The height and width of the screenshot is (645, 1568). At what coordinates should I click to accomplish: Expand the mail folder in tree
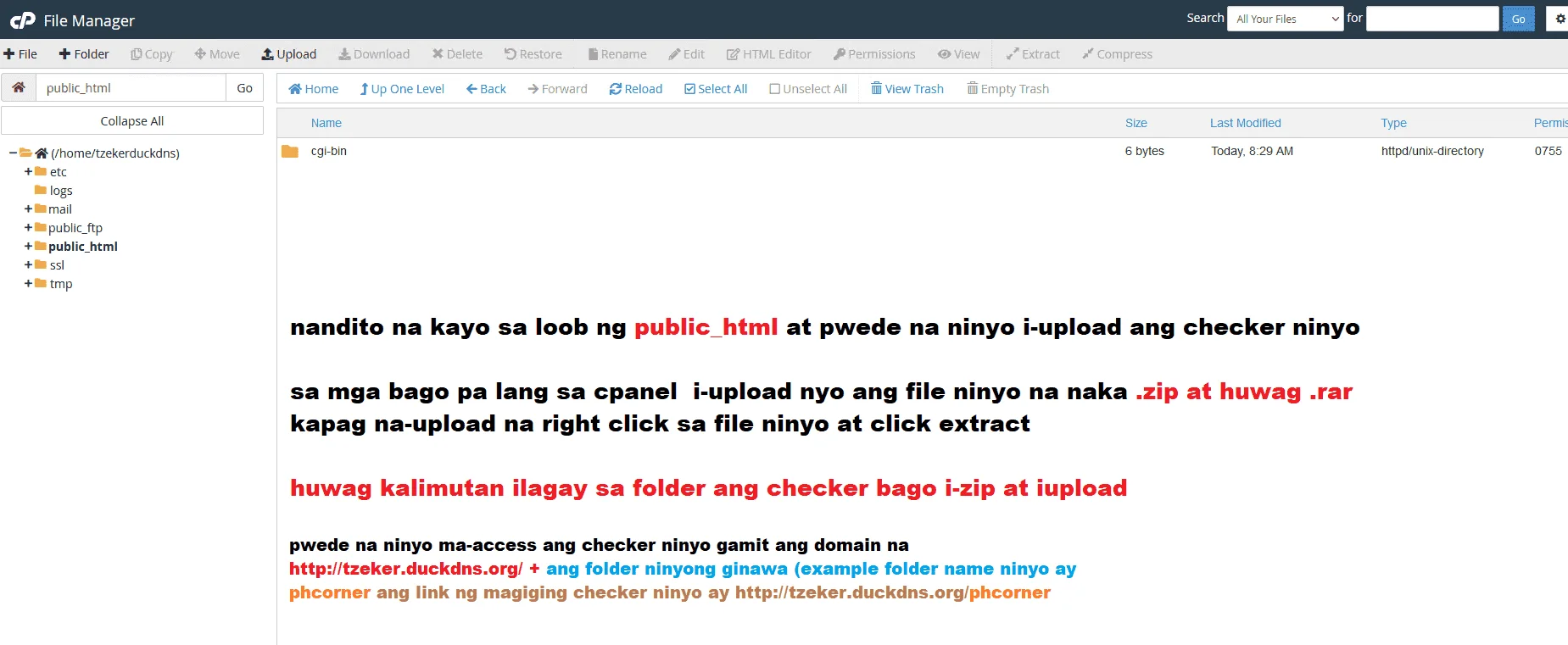point(28,209)
